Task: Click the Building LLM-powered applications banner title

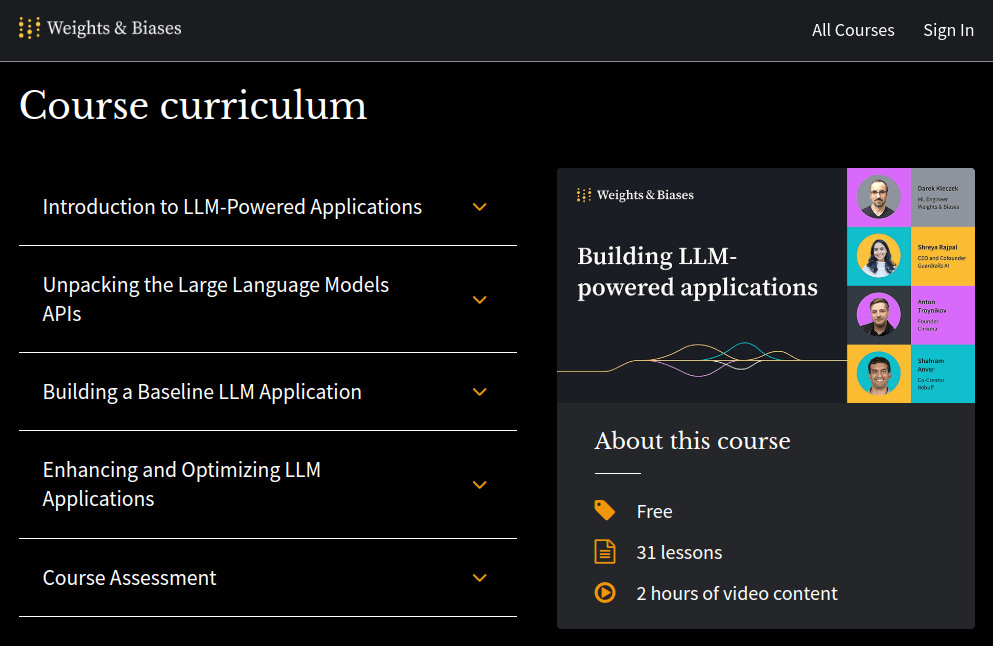Action: click(x=697, y=272)
